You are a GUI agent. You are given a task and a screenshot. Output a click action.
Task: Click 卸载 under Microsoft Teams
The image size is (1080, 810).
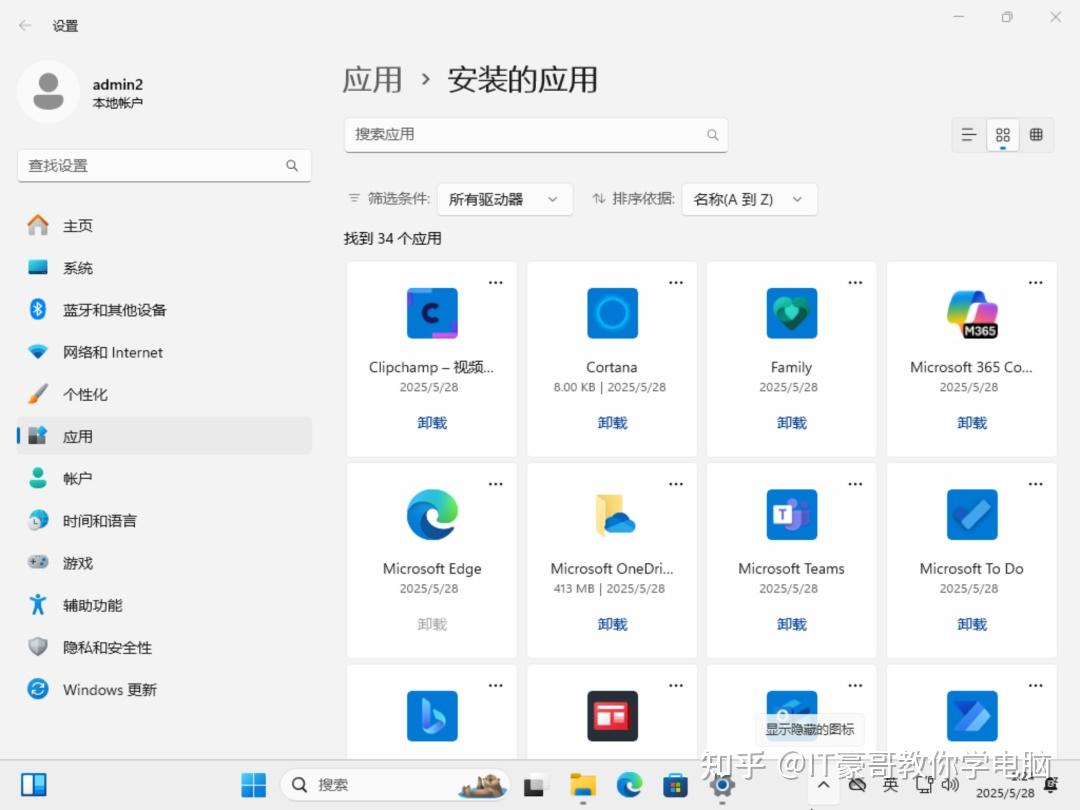791,623
